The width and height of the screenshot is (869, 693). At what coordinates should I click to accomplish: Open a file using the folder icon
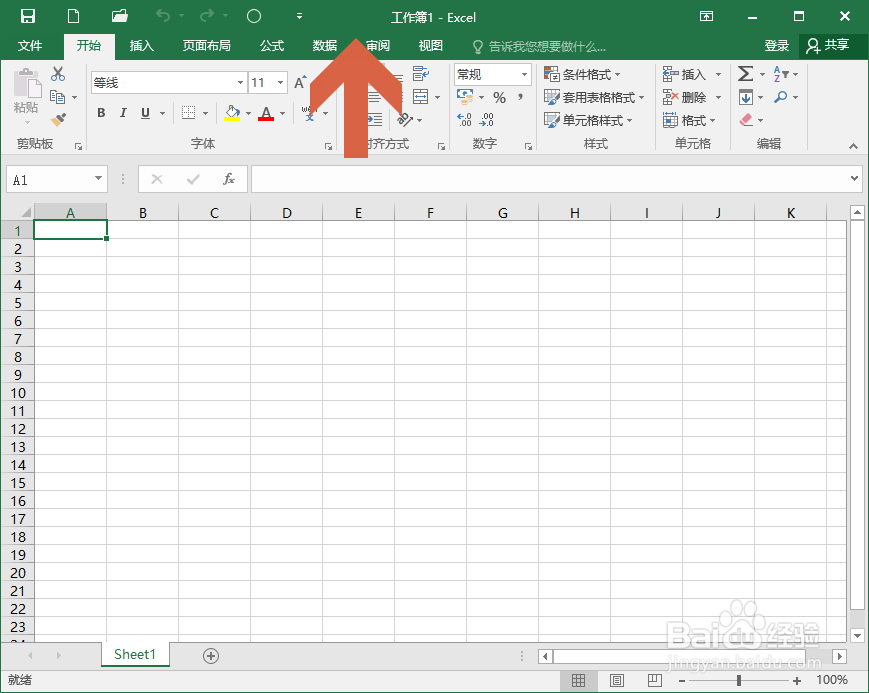tap(119, 16)
